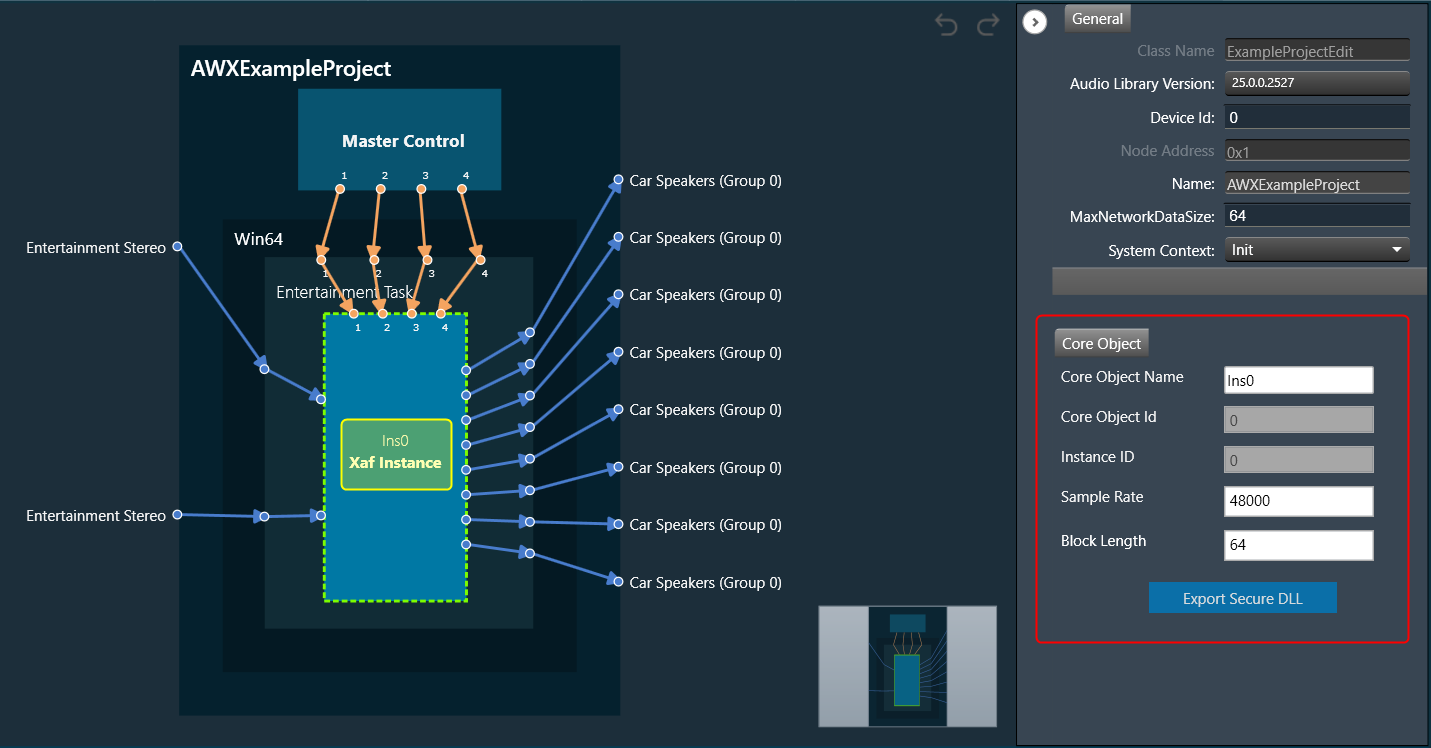Open the Core Object tab

1101,343
